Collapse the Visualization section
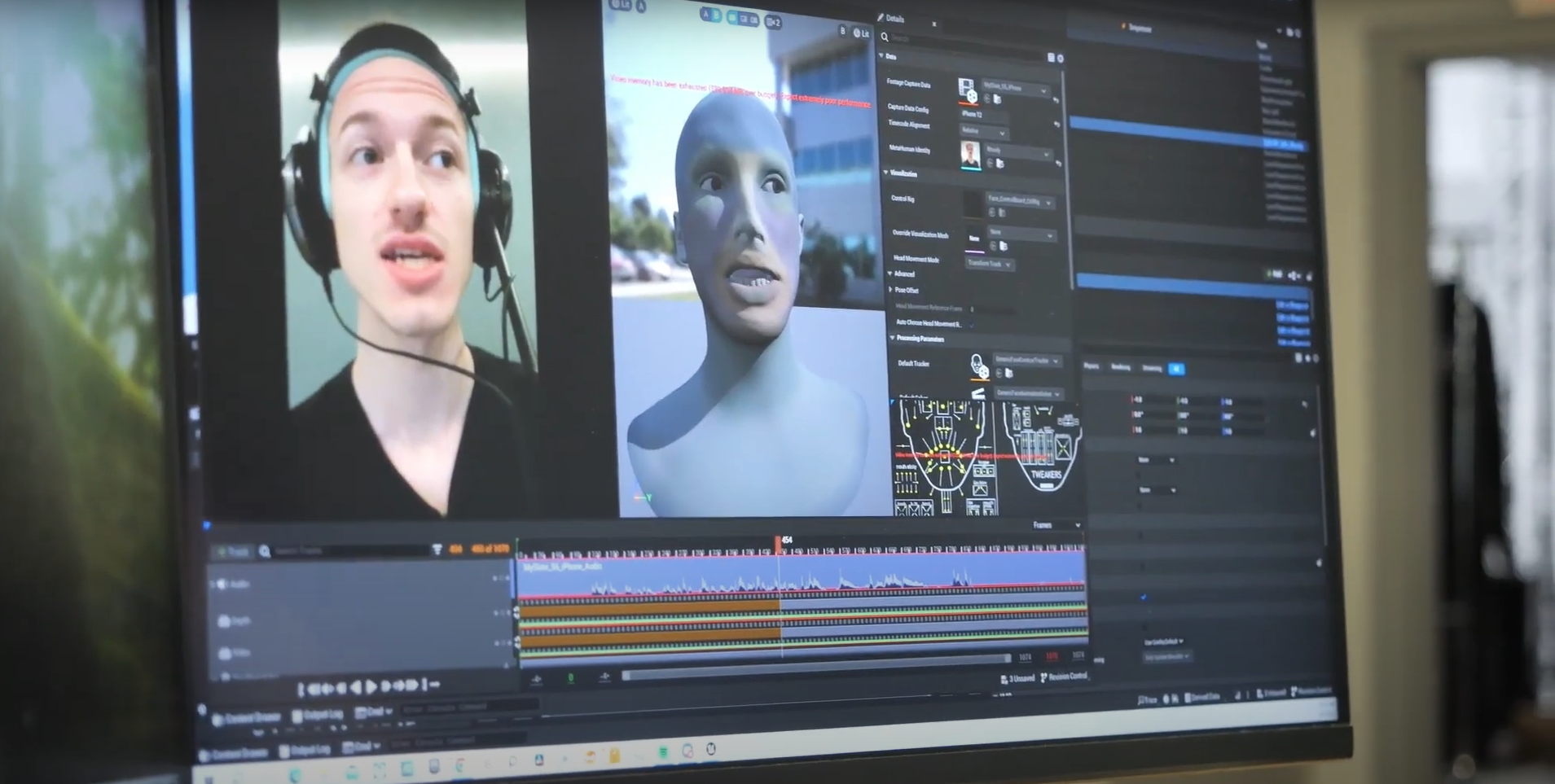 (x=887, y=173)
